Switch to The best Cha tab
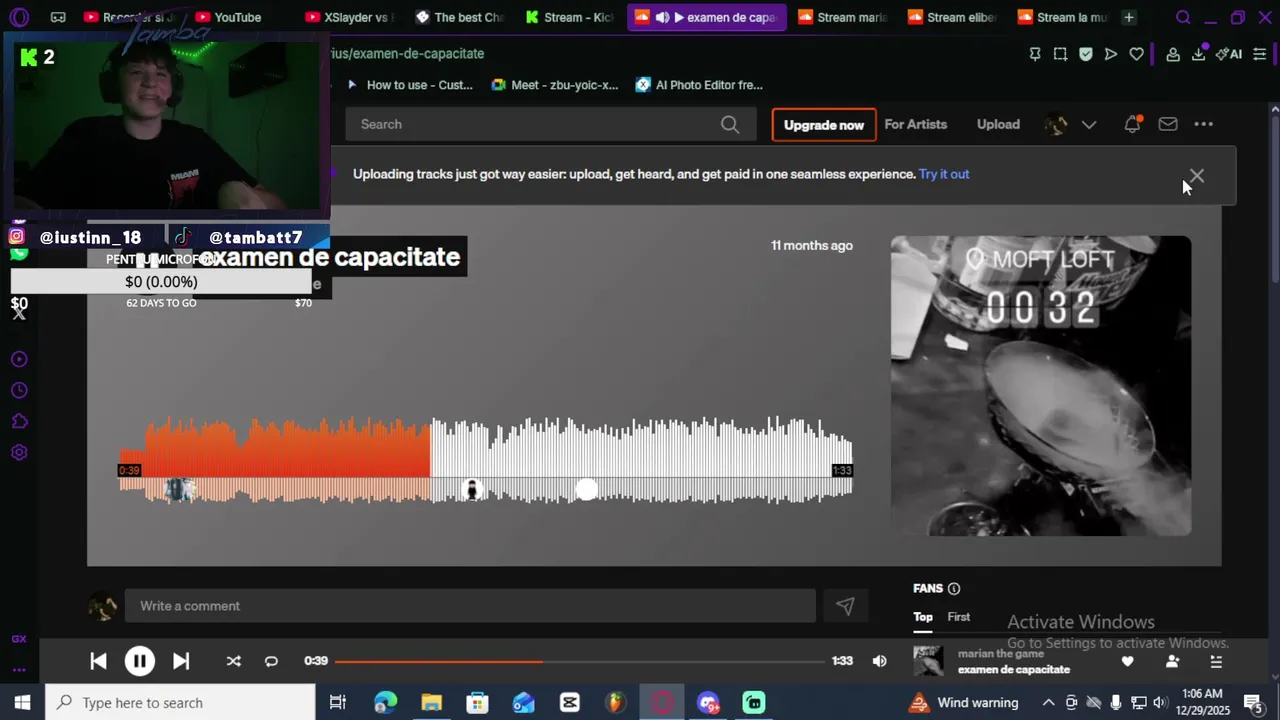Screen dimensions: 1280x720 pos(460,17)
